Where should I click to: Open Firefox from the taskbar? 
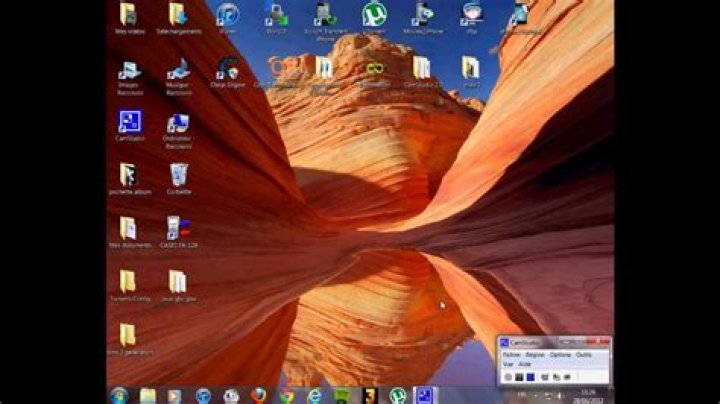259,395
